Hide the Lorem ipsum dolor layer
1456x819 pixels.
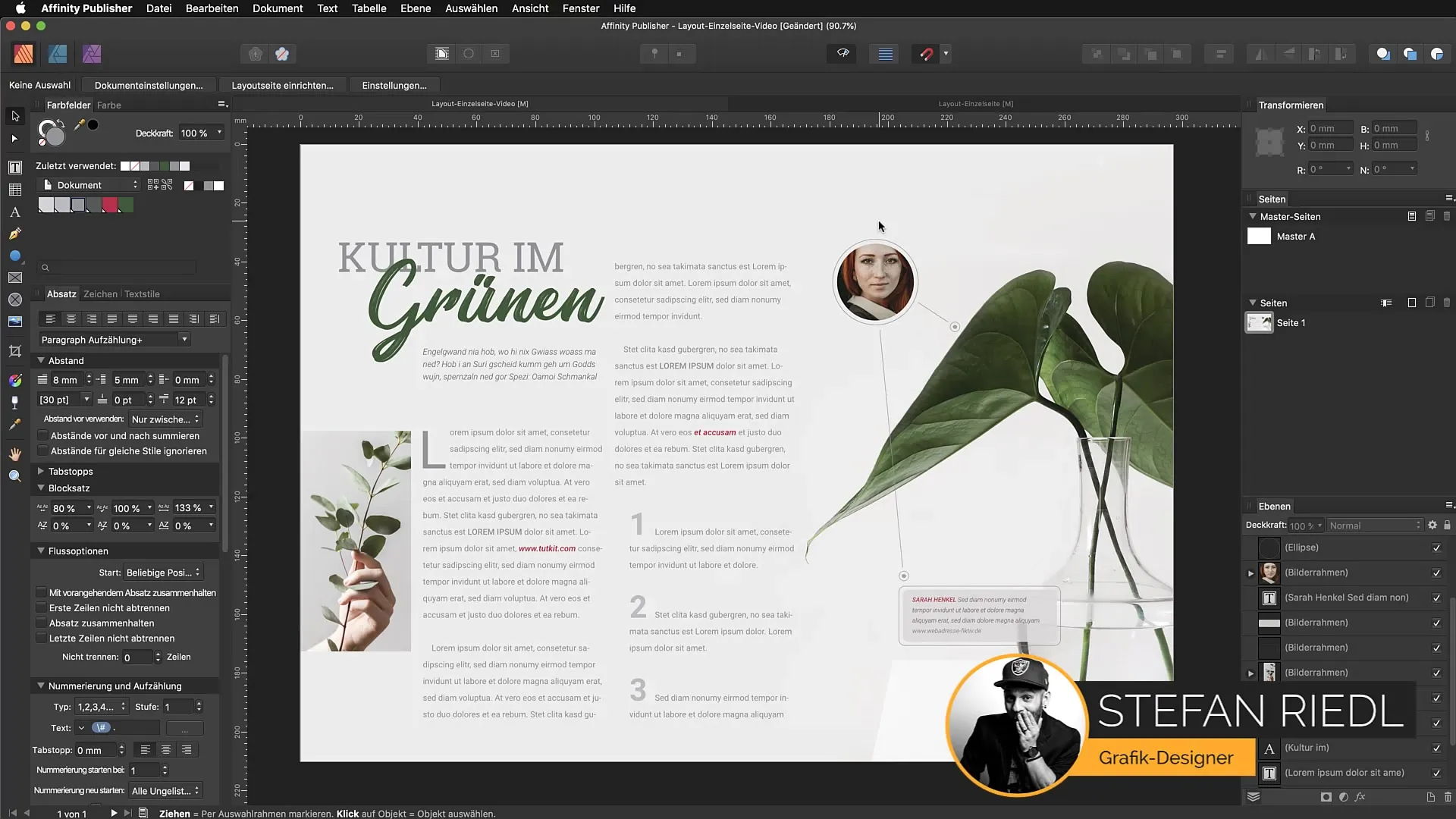(1436, 773)
